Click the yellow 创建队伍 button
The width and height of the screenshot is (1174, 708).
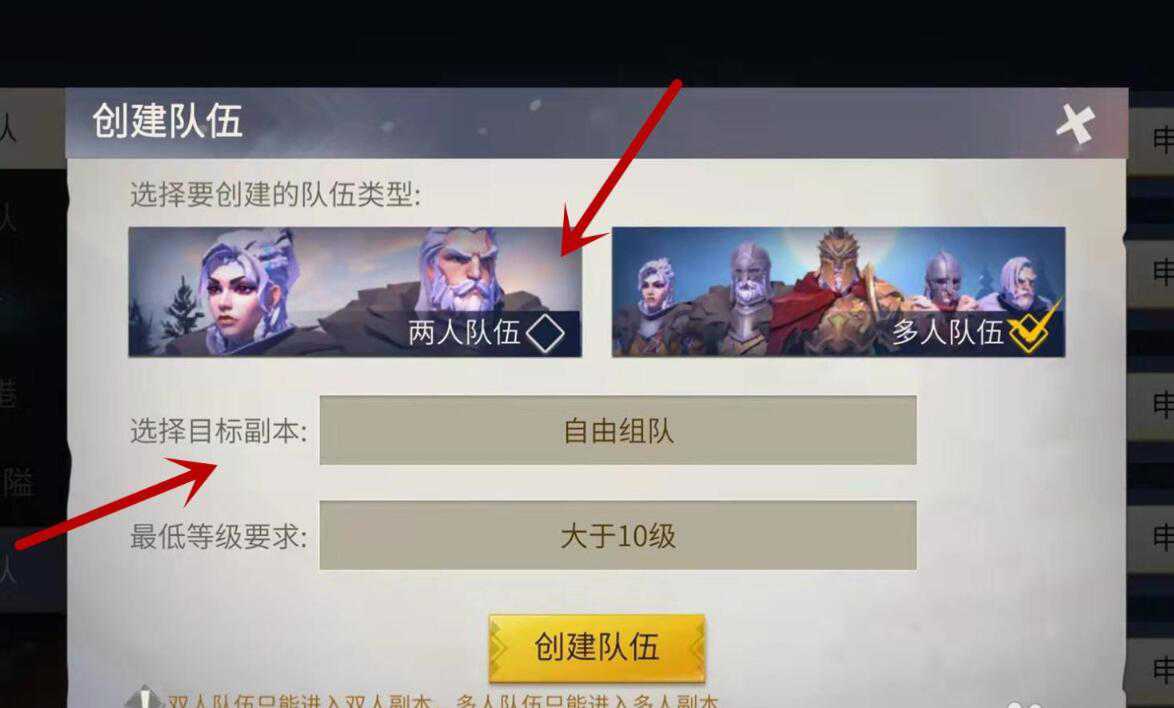point(597,648)
